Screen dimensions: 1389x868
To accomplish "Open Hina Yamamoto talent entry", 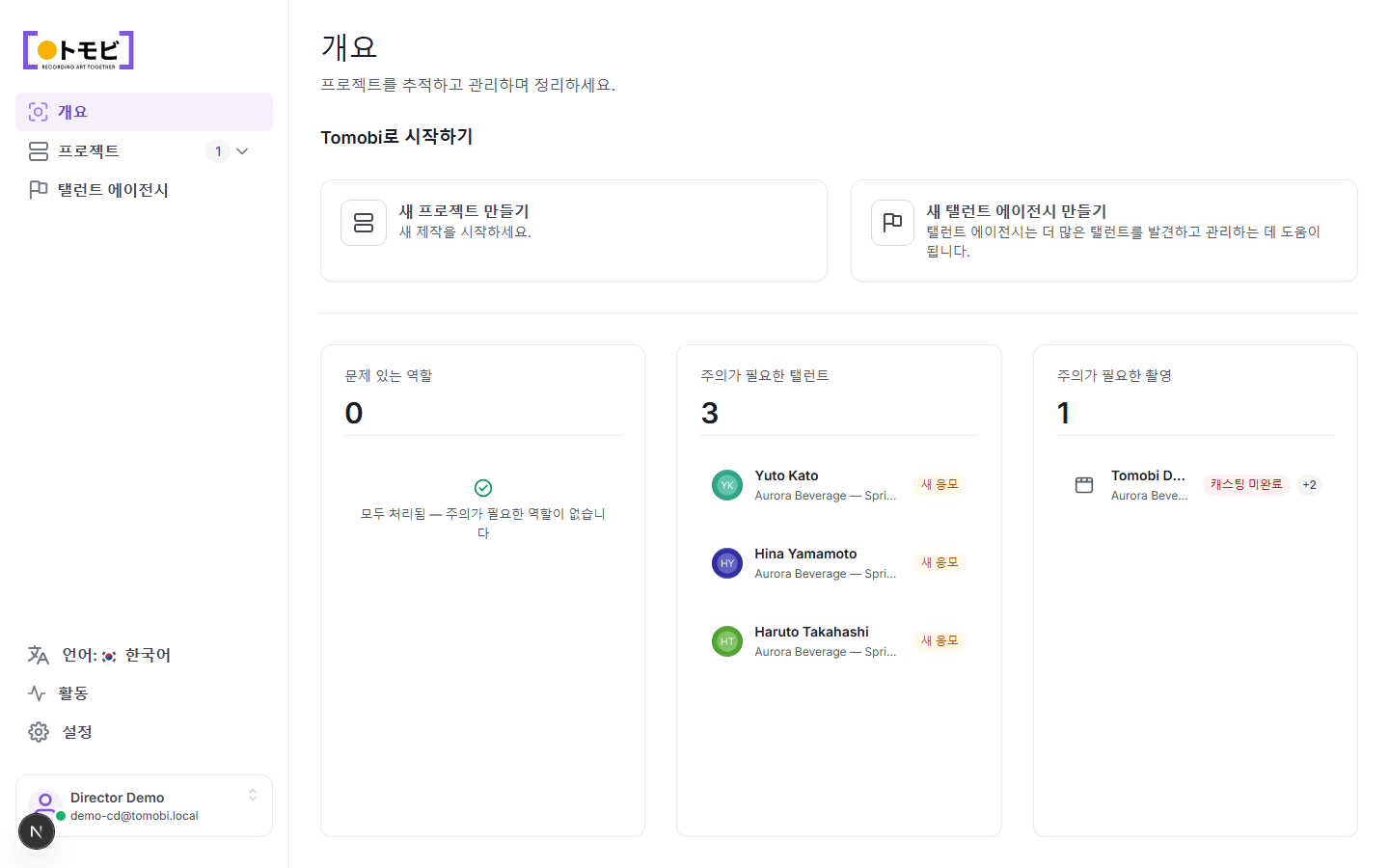I will point(839,563).
